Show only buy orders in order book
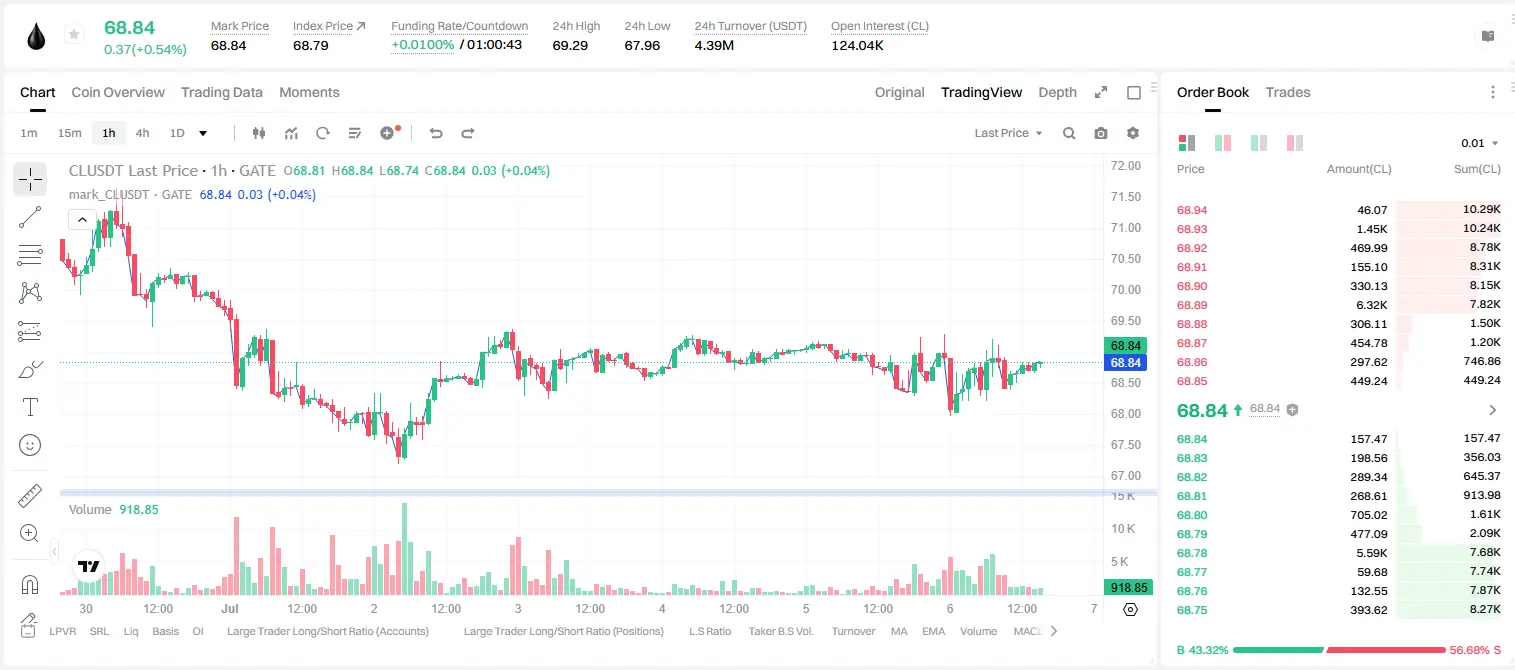The width and height of the screenshot is (1515, 670). 1259,143
